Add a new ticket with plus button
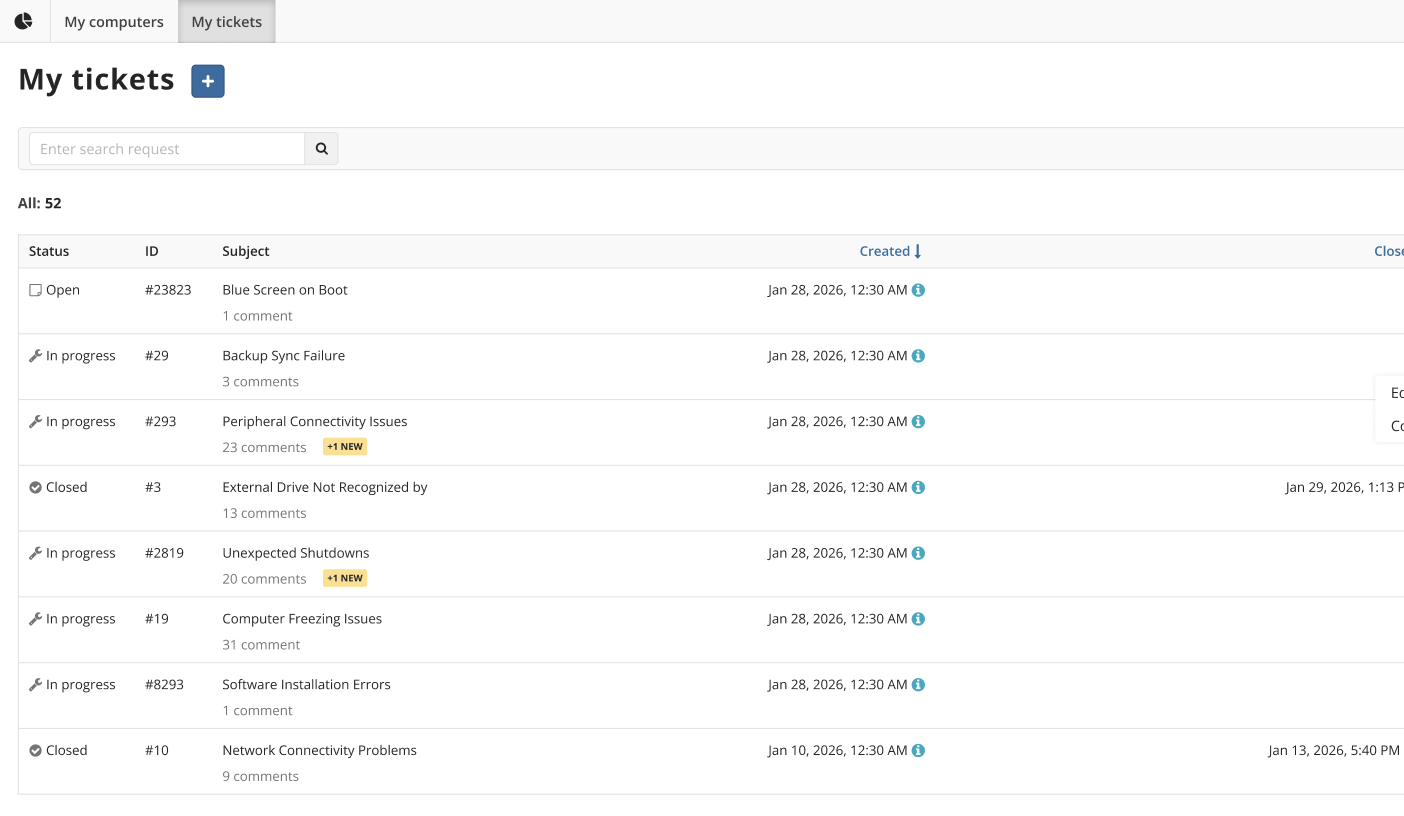 (x=208, y=81)
